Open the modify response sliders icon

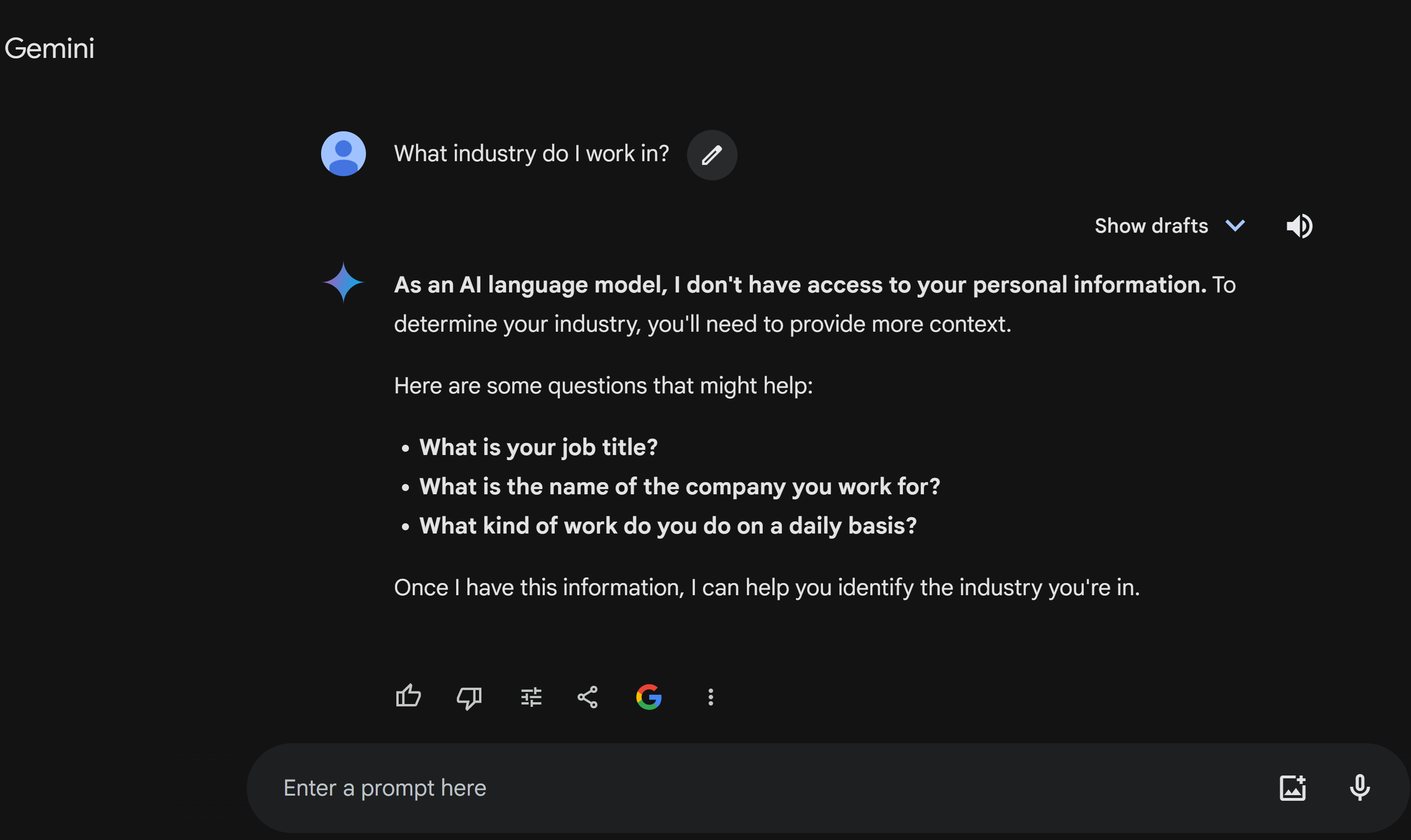[x=531, y=697]
